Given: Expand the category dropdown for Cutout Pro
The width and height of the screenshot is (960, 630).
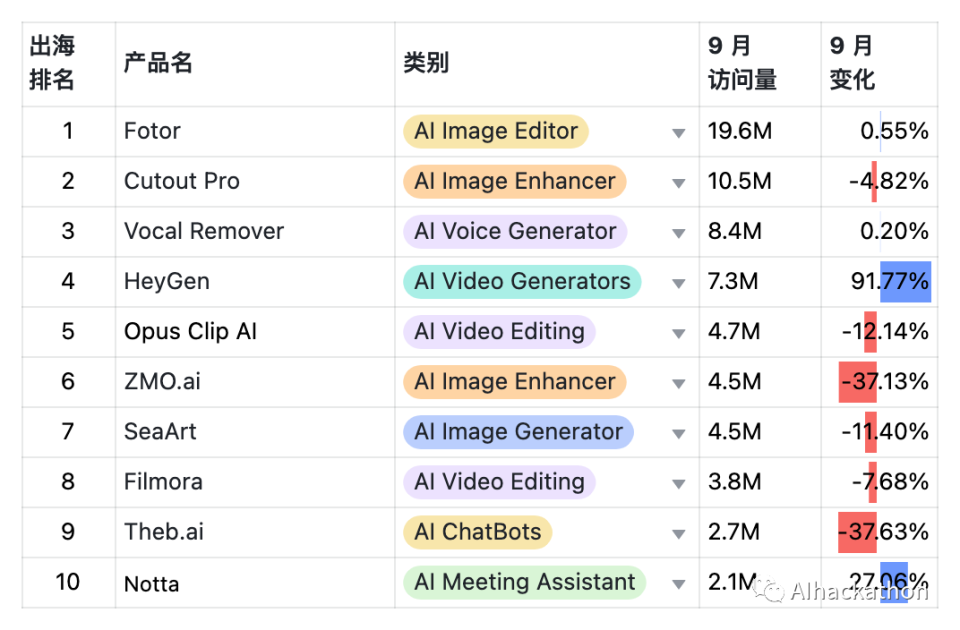Looking at the screenshot, I should tap(679, 182).
